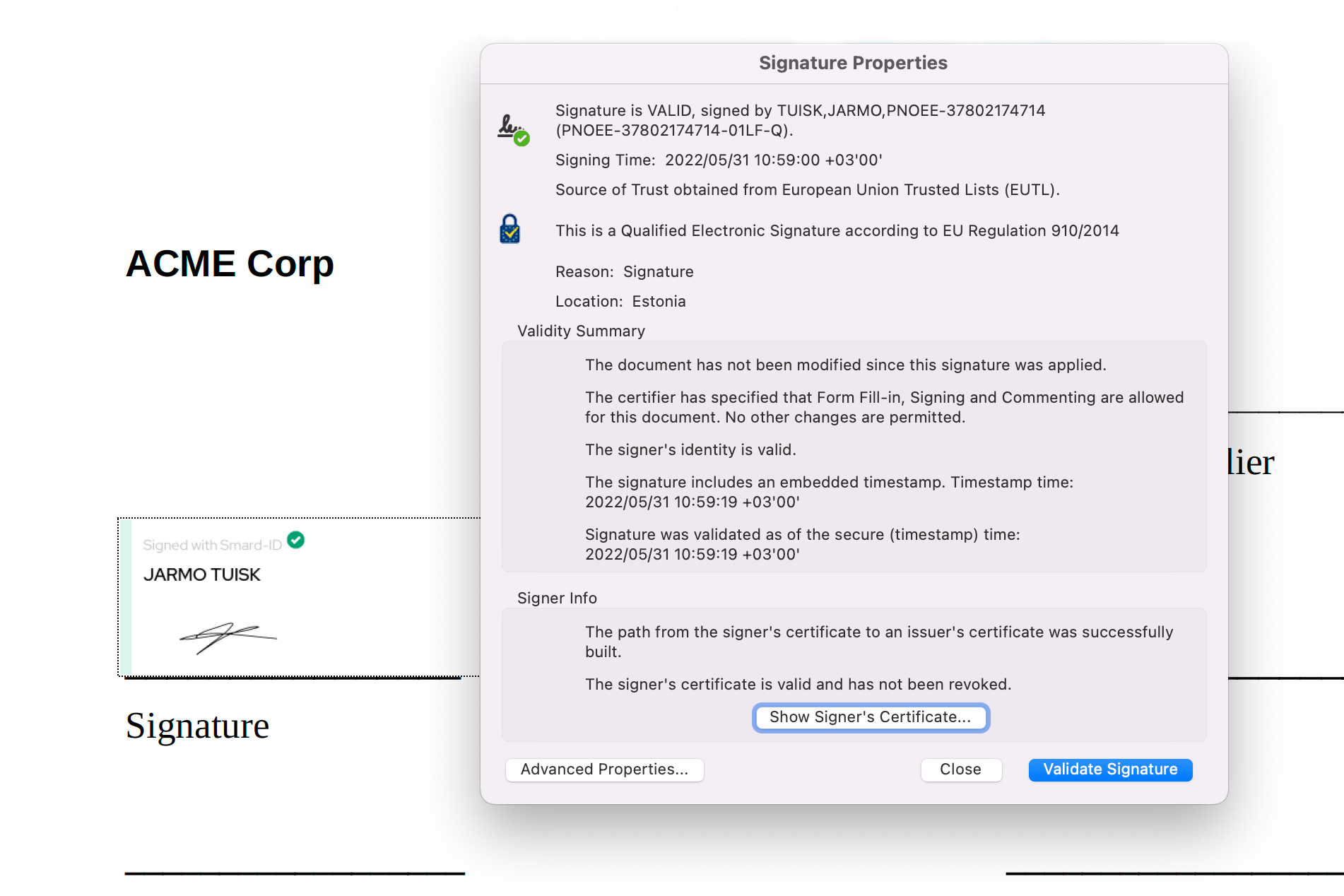
Task: Open Show Signer's Certificate dialog
Action: pos(871,717)
